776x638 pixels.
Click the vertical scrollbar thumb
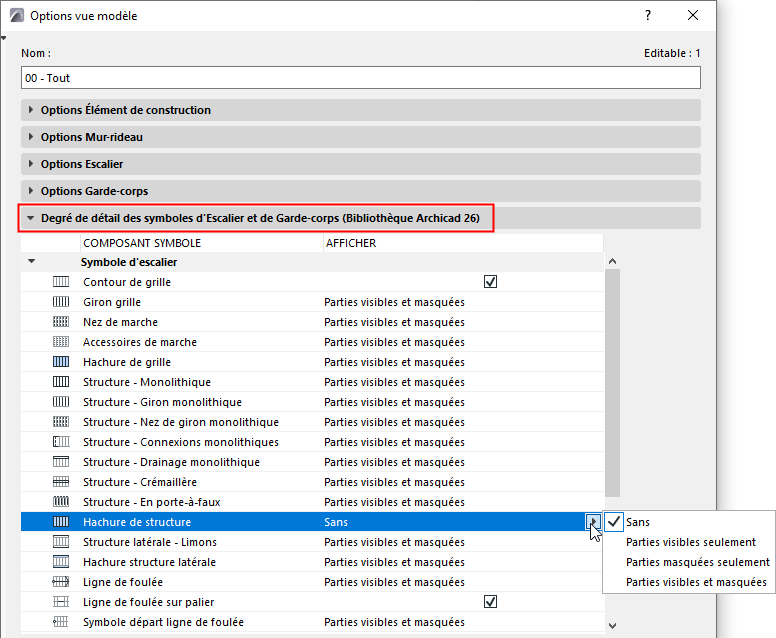612,383
